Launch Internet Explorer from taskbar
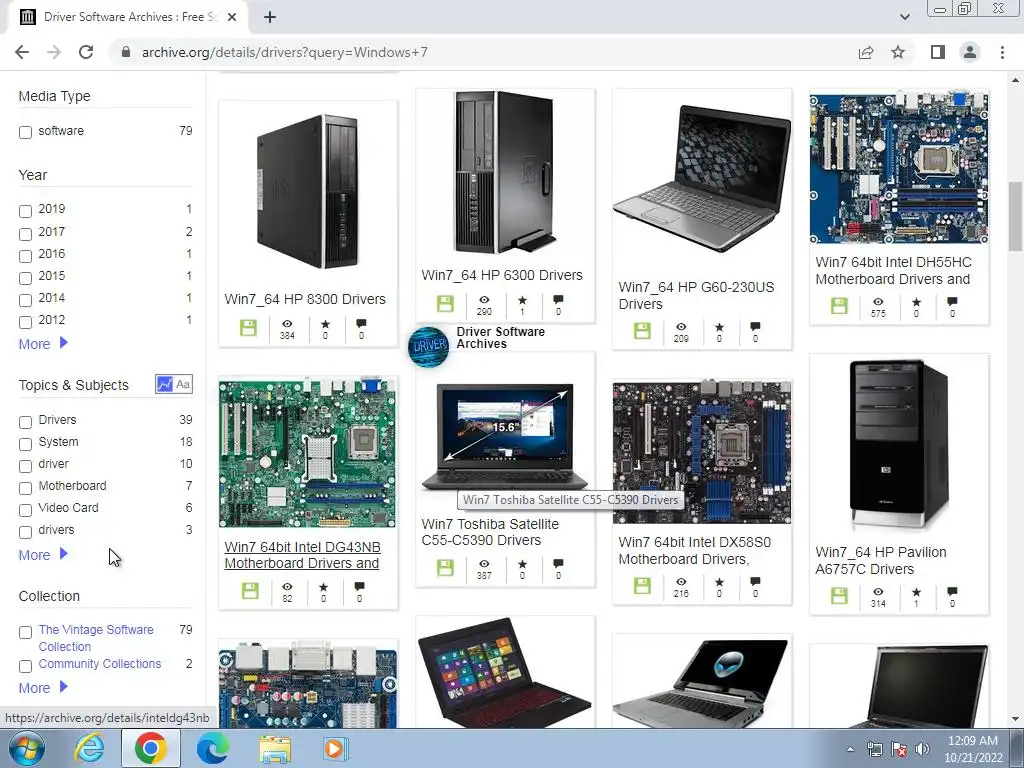Viewport: 1024px width, 768px height. click(x=89, y=748)
